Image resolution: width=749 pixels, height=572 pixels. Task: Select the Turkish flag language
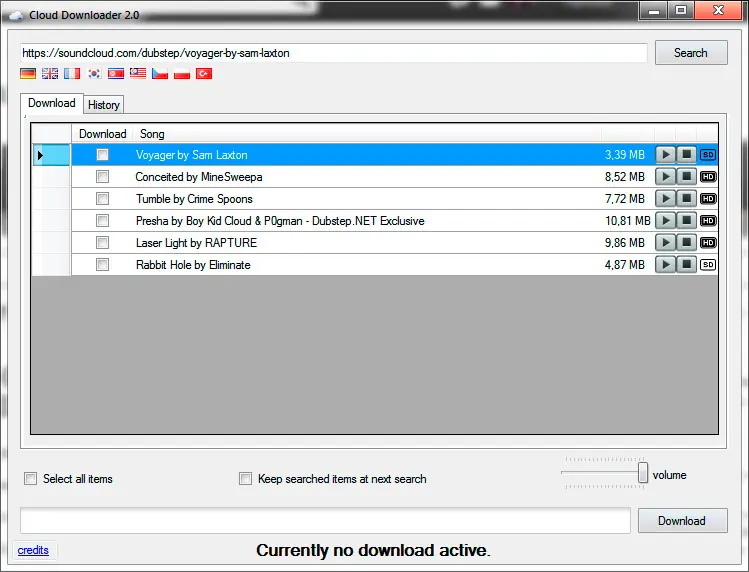pos(204,74)
